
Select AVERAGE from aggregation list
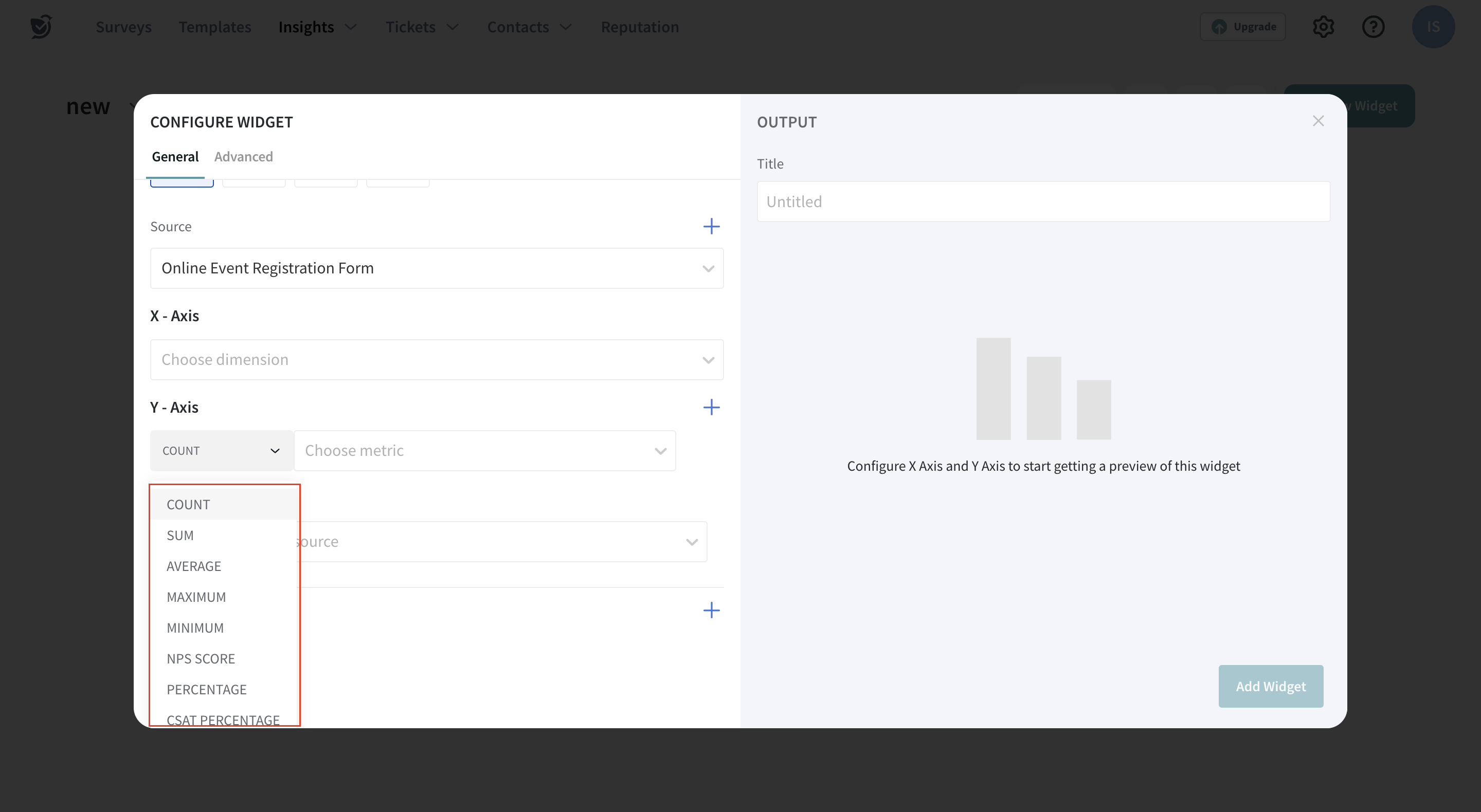pos(194,566)
